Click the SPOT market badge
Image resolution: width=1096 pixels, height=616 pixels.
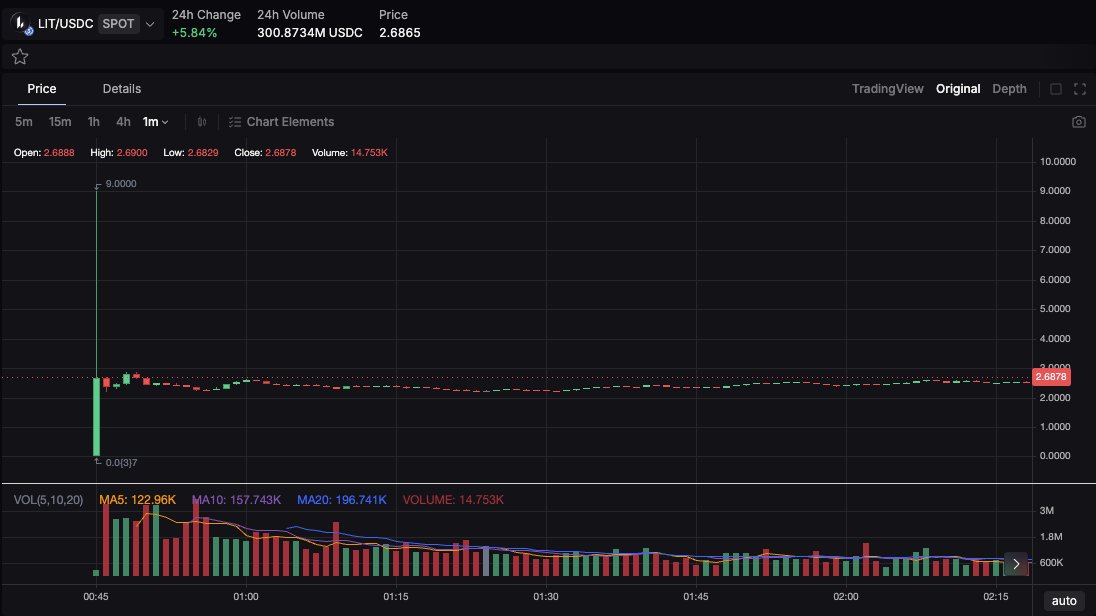[118, 24]
